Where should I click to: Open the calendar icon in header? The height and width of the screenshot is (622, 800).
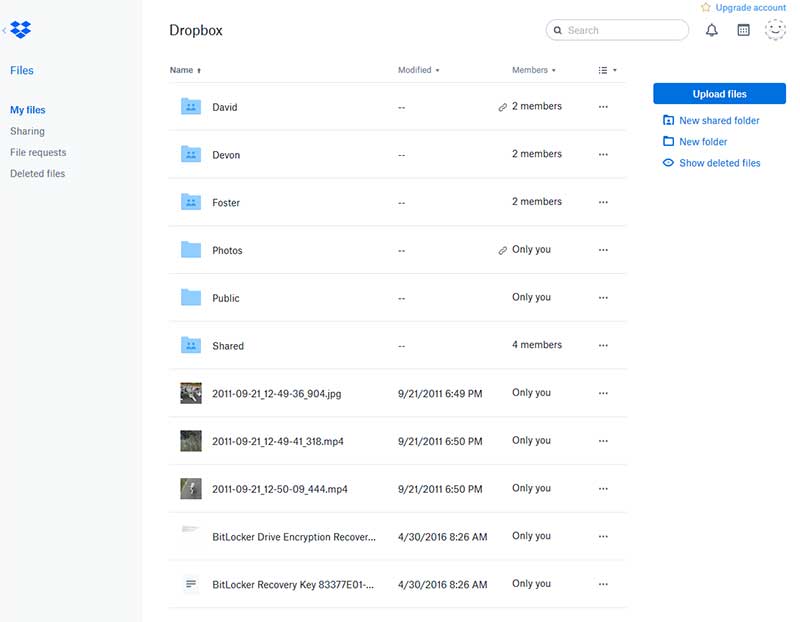click(743, 31)
